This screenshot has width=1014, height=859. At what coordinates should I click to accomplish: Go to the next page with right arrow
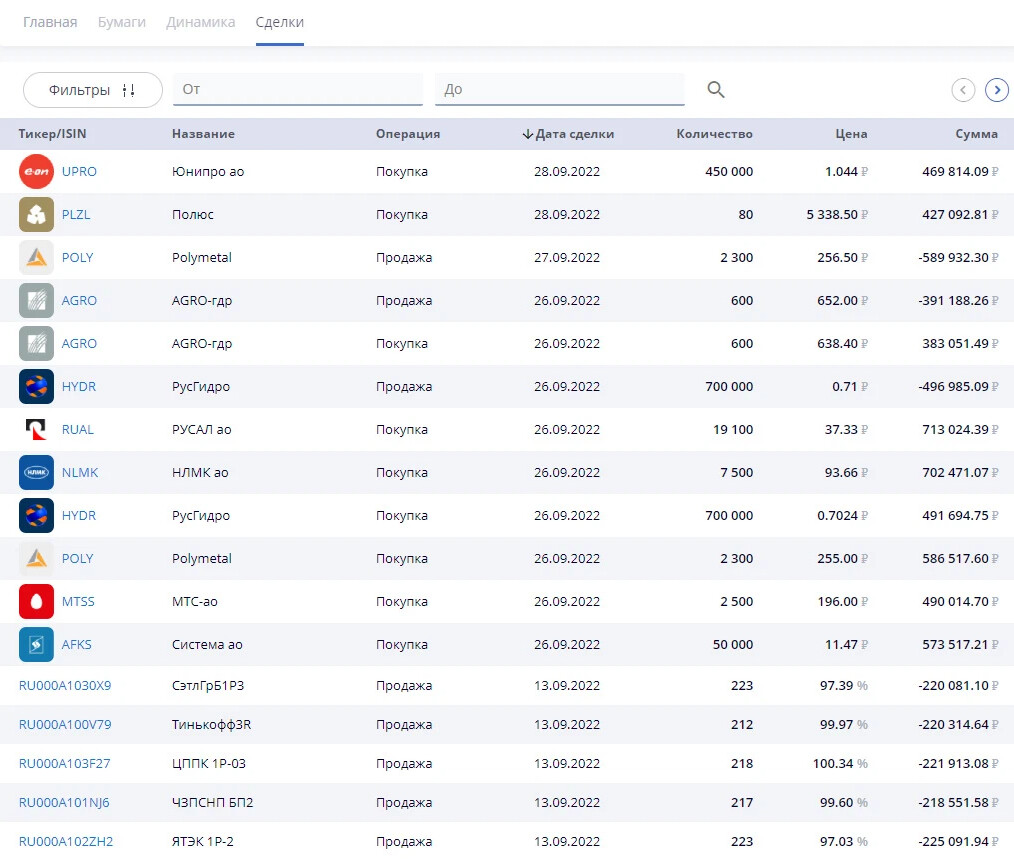coord(997,90)
